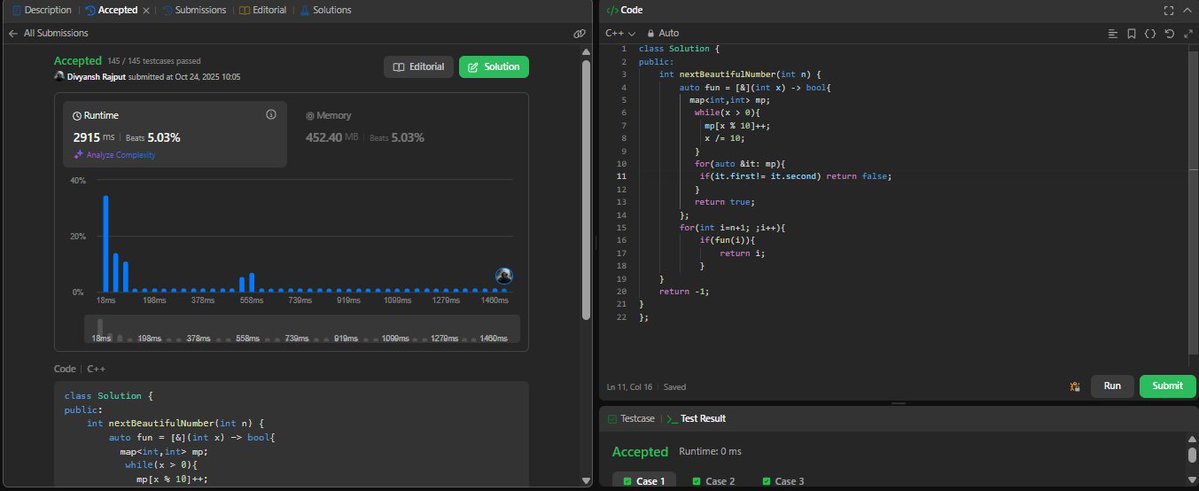
Task: Switch to the Testcase tab
Action: click(x=631, y=418)
